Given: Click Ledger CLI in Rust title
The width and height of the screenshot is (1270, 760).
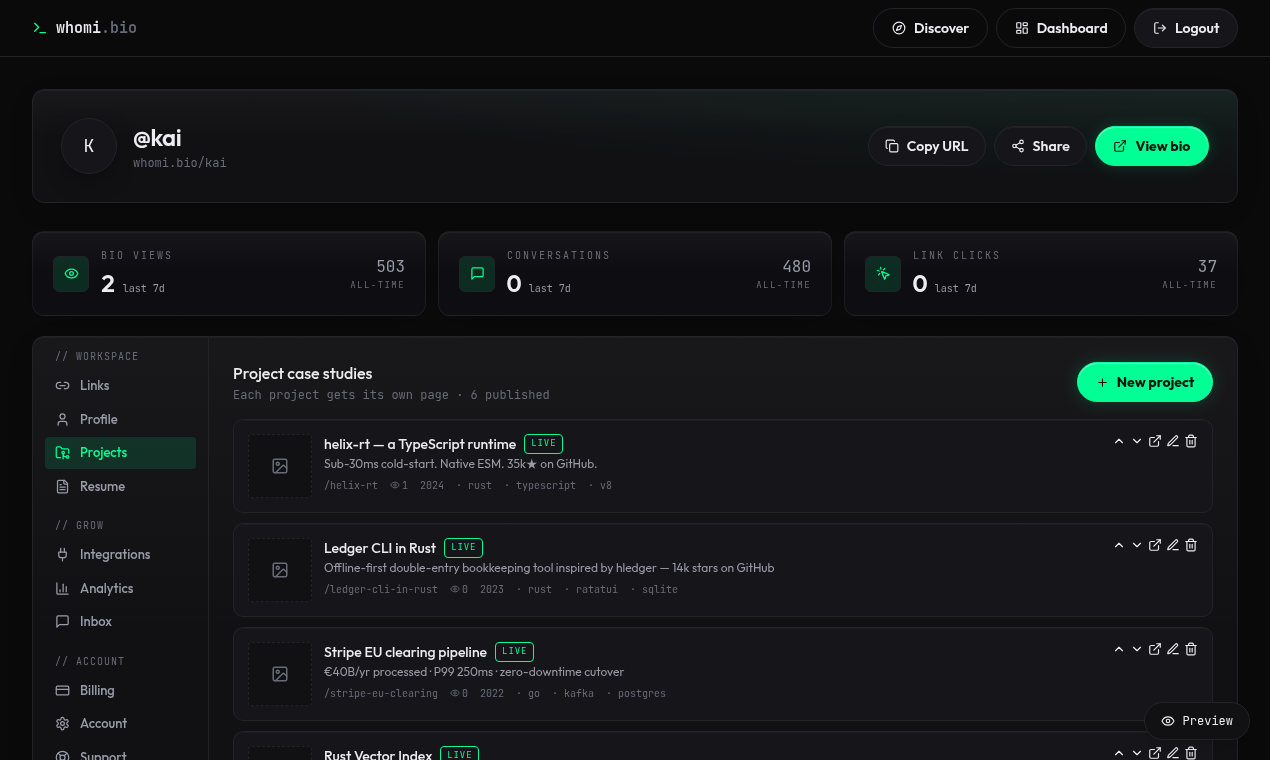Looking at the screenshot, I should click(x=380, y=548).
